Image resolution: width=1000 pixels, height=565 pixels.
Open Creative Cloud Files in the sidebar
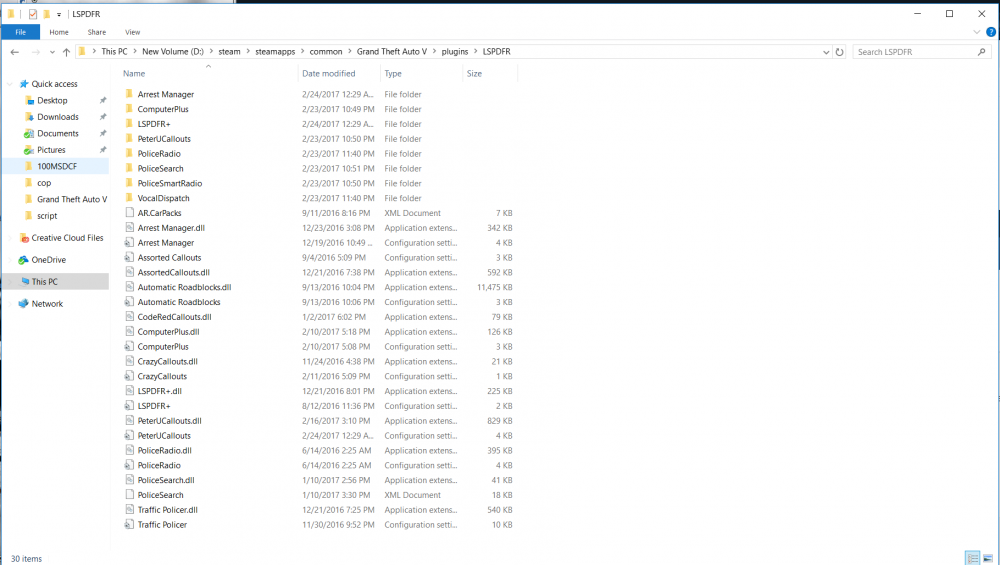(x=67, y=238)
